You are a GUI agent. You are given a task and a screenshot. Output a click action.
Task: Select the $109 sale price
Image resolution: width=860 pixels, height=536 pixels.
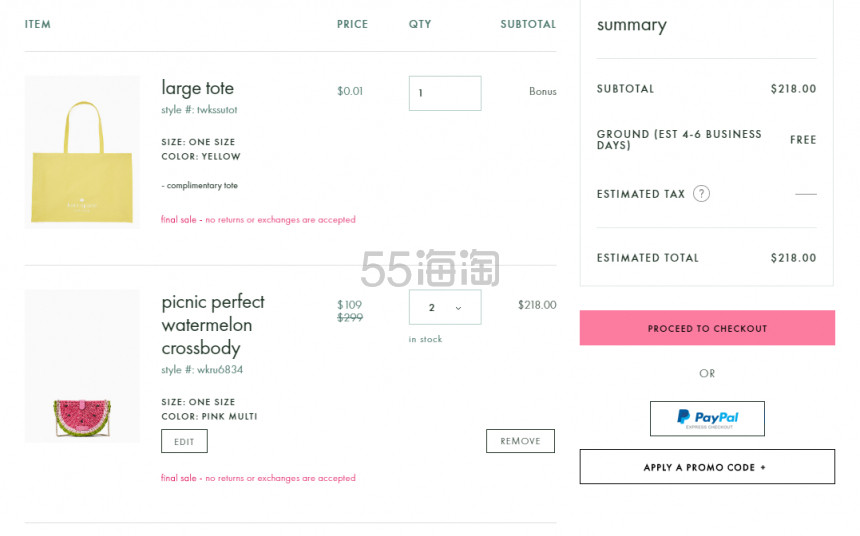point(349,304)
